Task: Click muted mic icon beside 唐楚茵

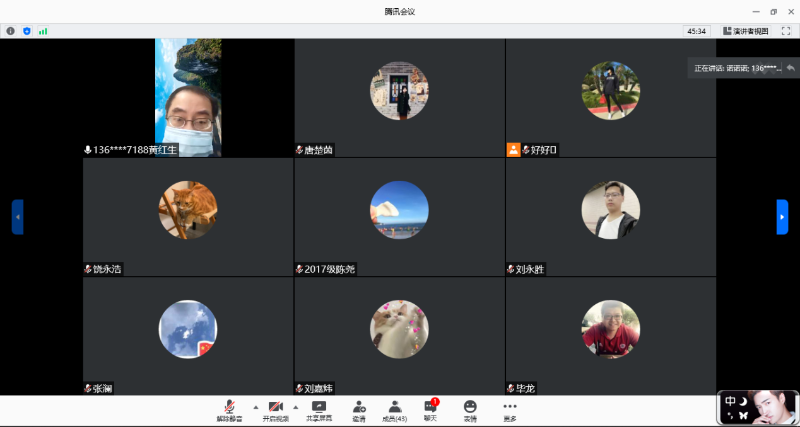Action: pos(299,150)
